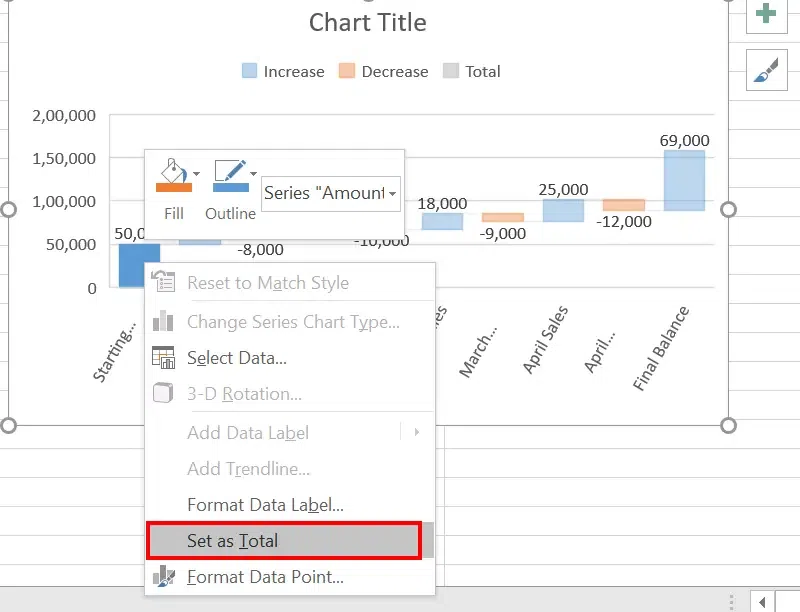Select Format Data Label menu entry

pos(265,505)
